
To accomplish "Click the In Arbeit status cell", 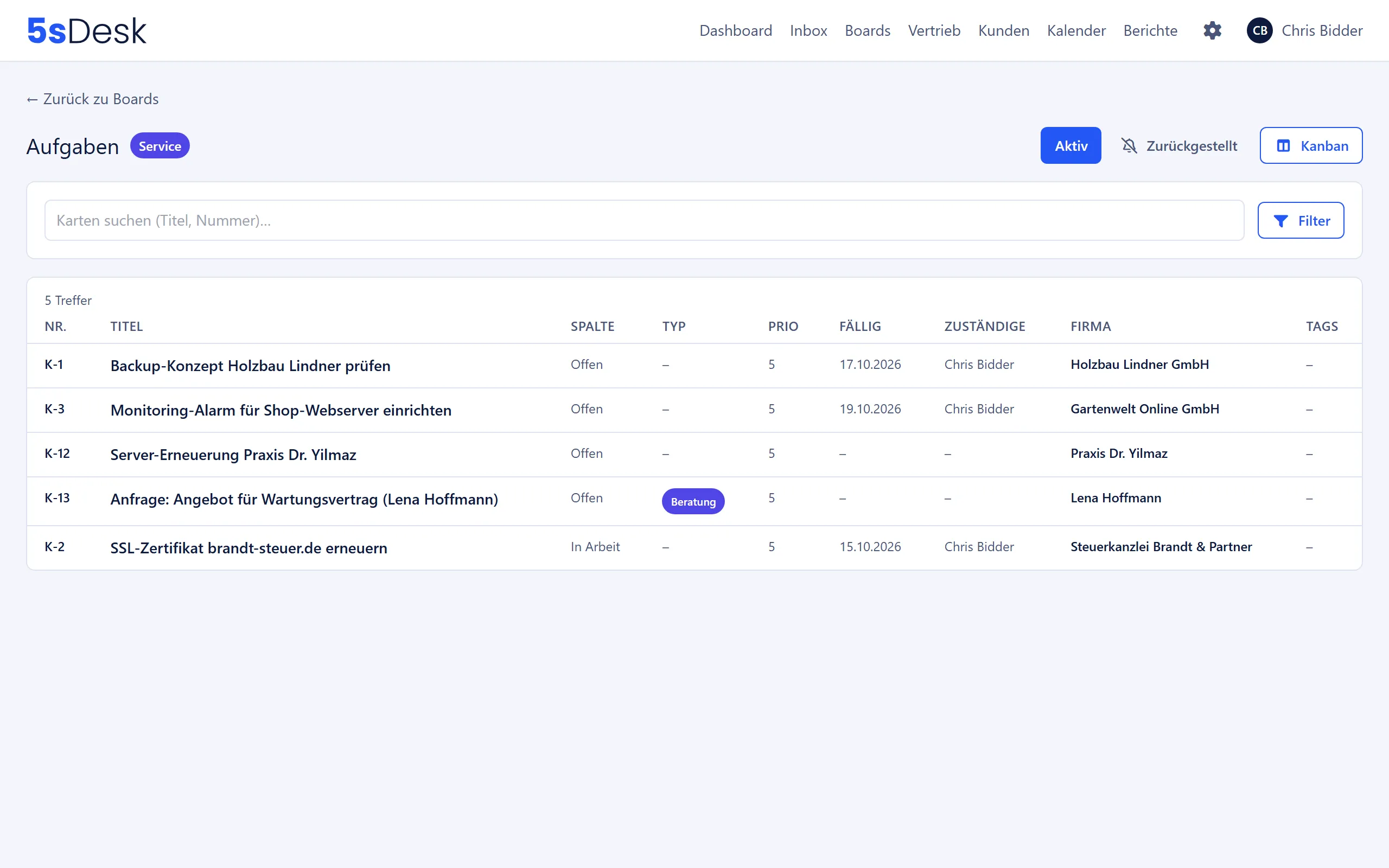I will [595, 546].
